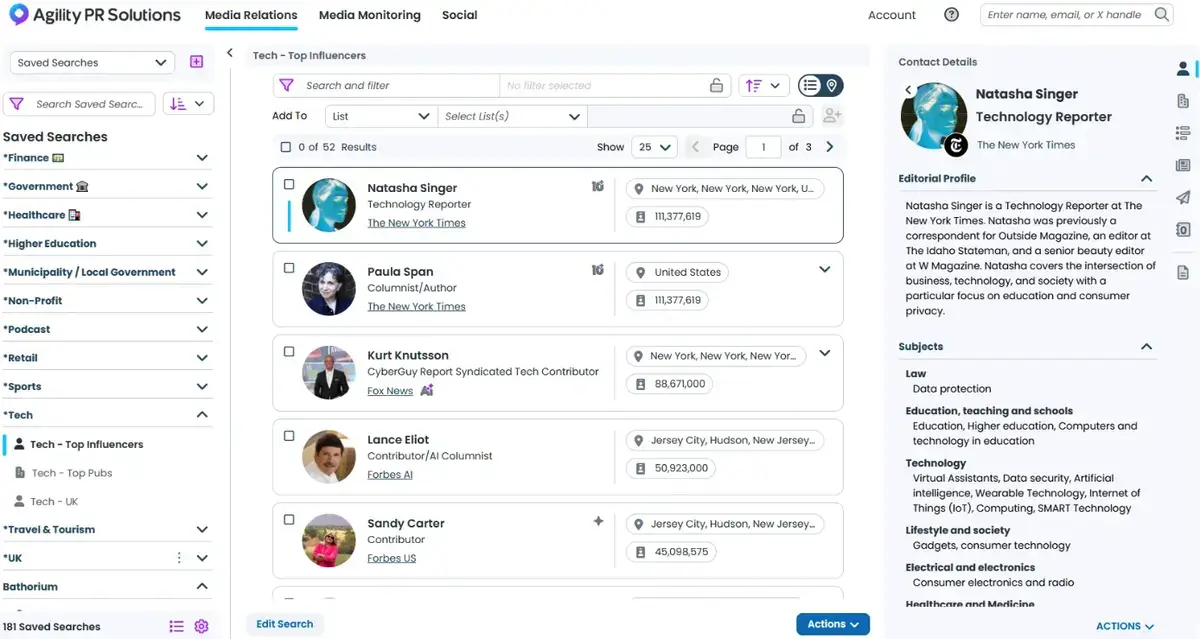Open the add-contact icon beside list selector

pos(831,116)
